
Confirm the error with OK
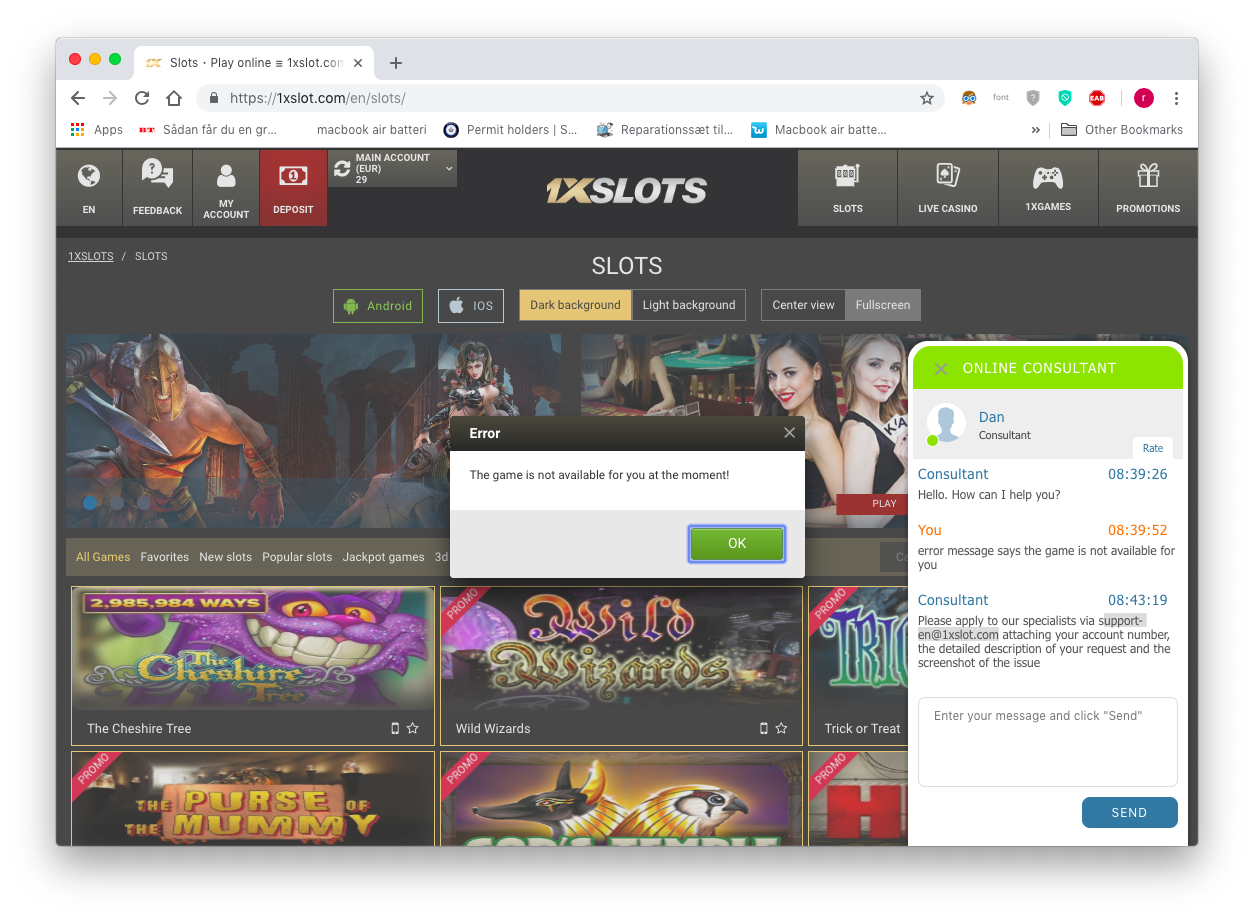coord(737,544)
